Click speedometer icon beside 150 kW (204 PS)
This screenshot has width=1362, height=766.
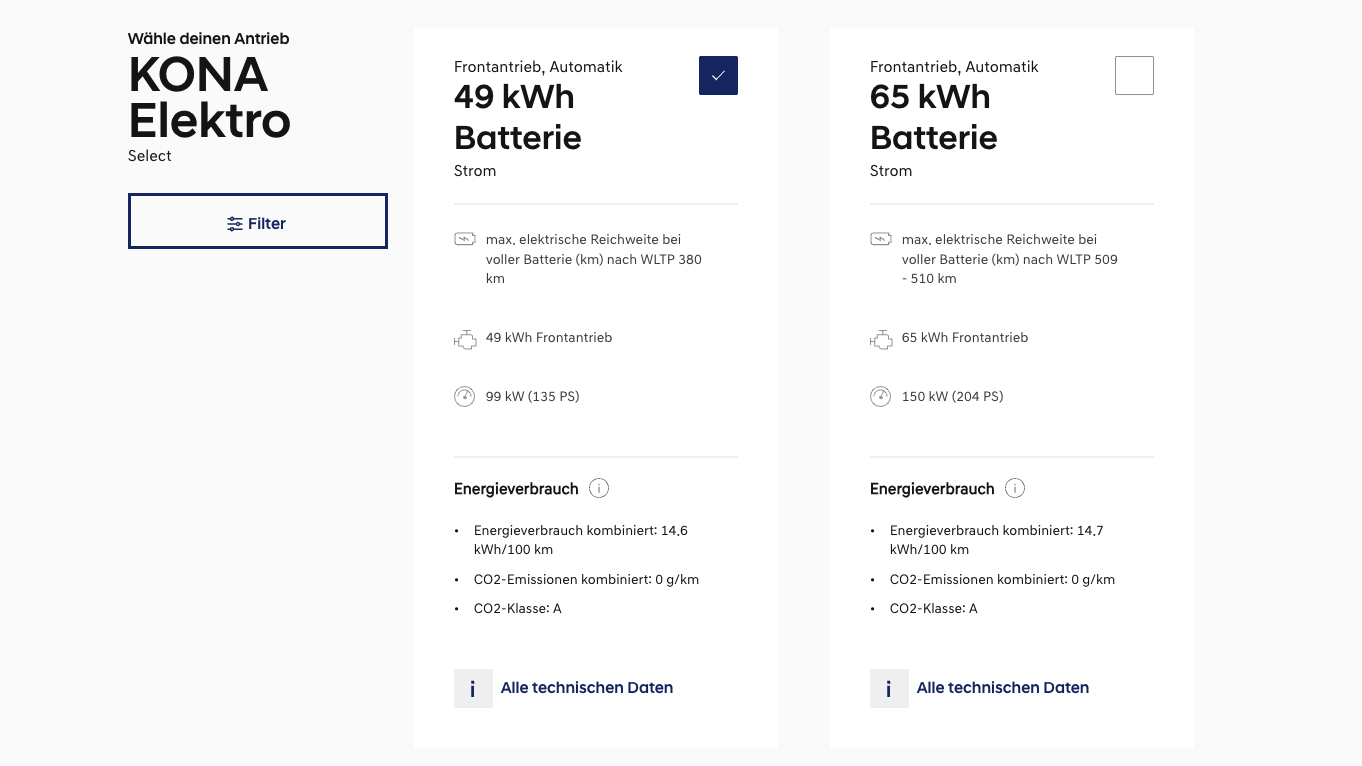(881, 397)
